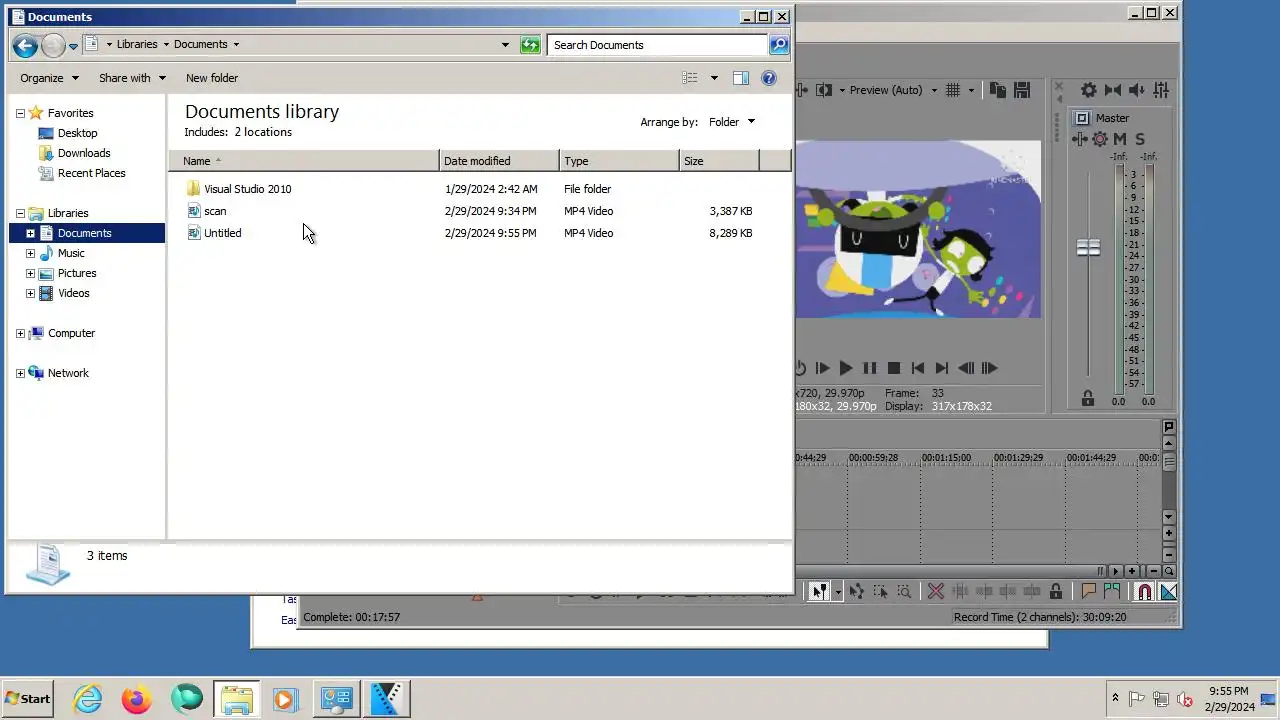Insert a marker in Vegas timeline toolbar
The image size is (1280, 720).
point(1089,592)
